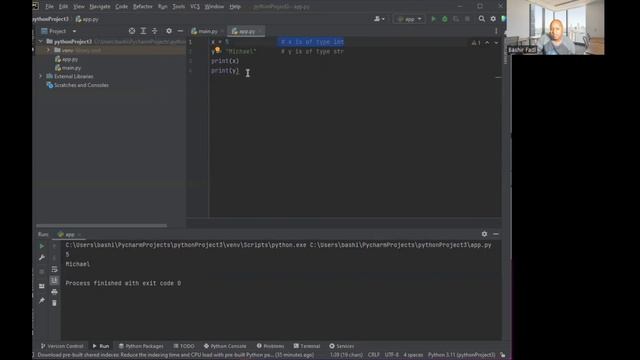Click lightbulb intention icon on line 2

click(218, 50)
